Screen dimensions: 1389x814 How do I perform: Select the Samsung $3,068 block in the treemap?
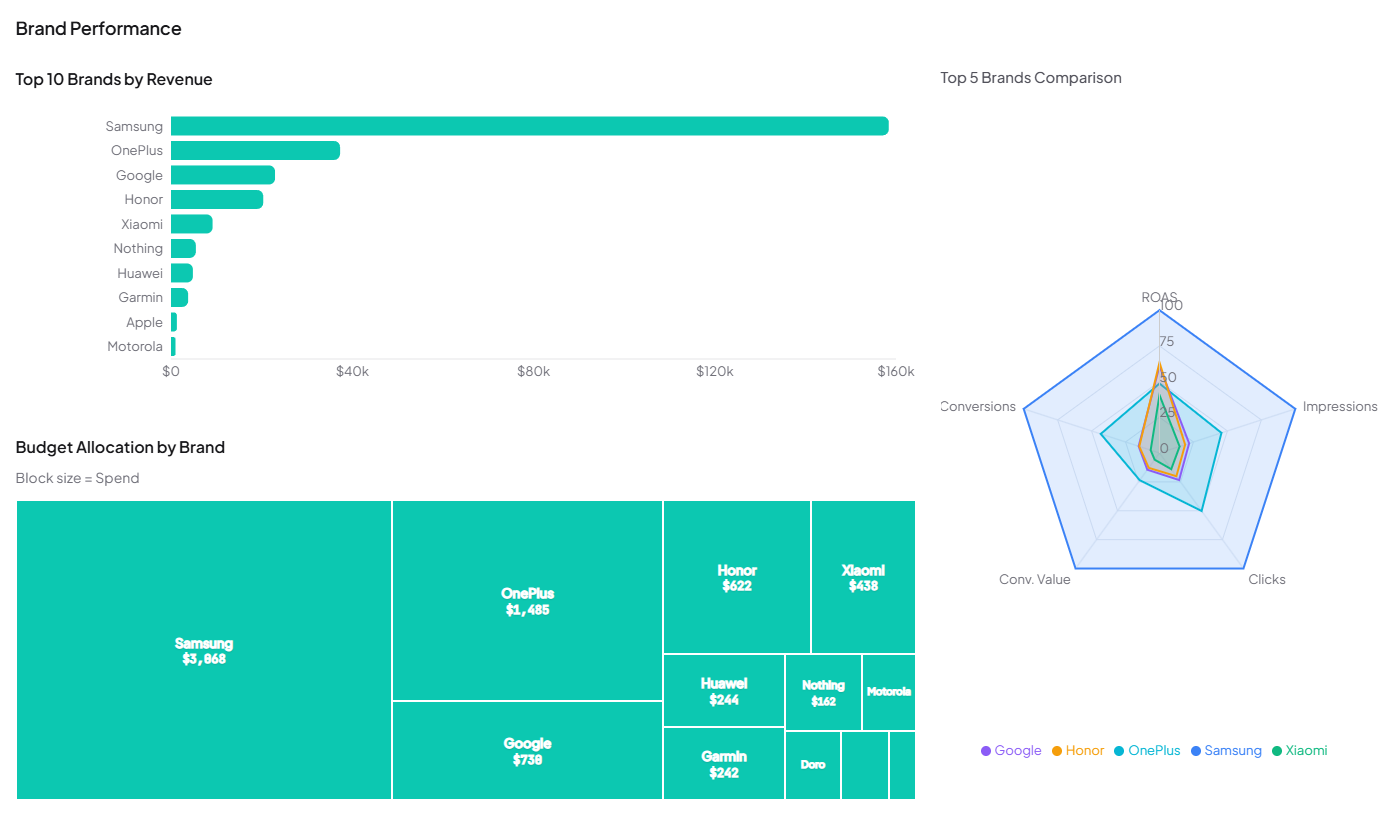click(203, 650)
